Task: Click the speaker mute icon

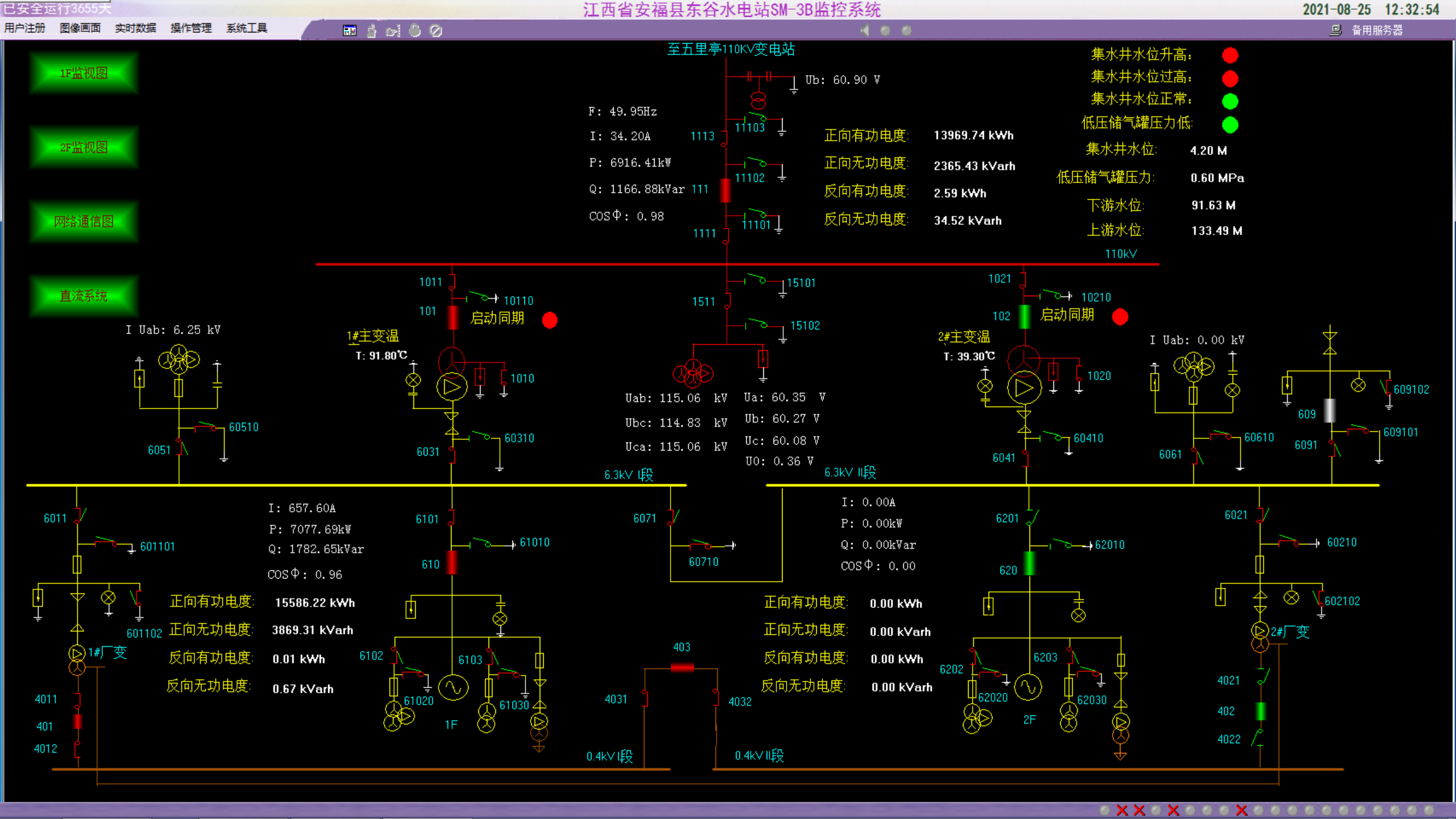Action: click(864, 31)
